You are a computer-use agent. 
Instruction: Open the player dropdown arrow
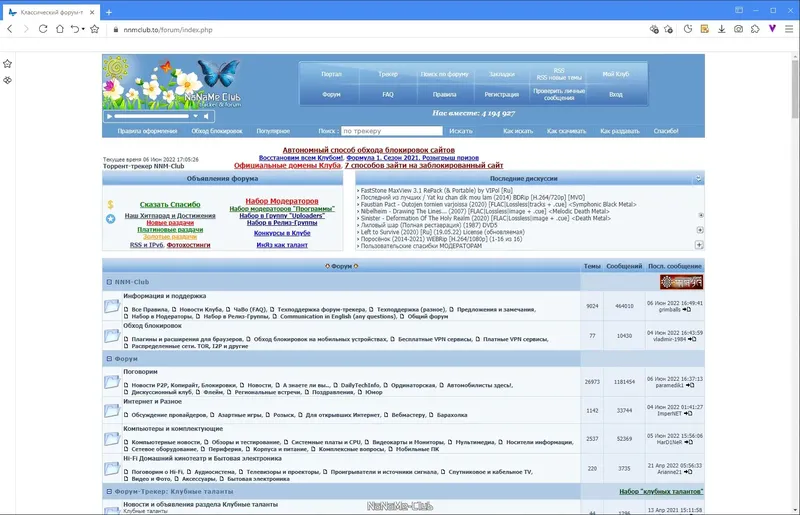point(195,116)
